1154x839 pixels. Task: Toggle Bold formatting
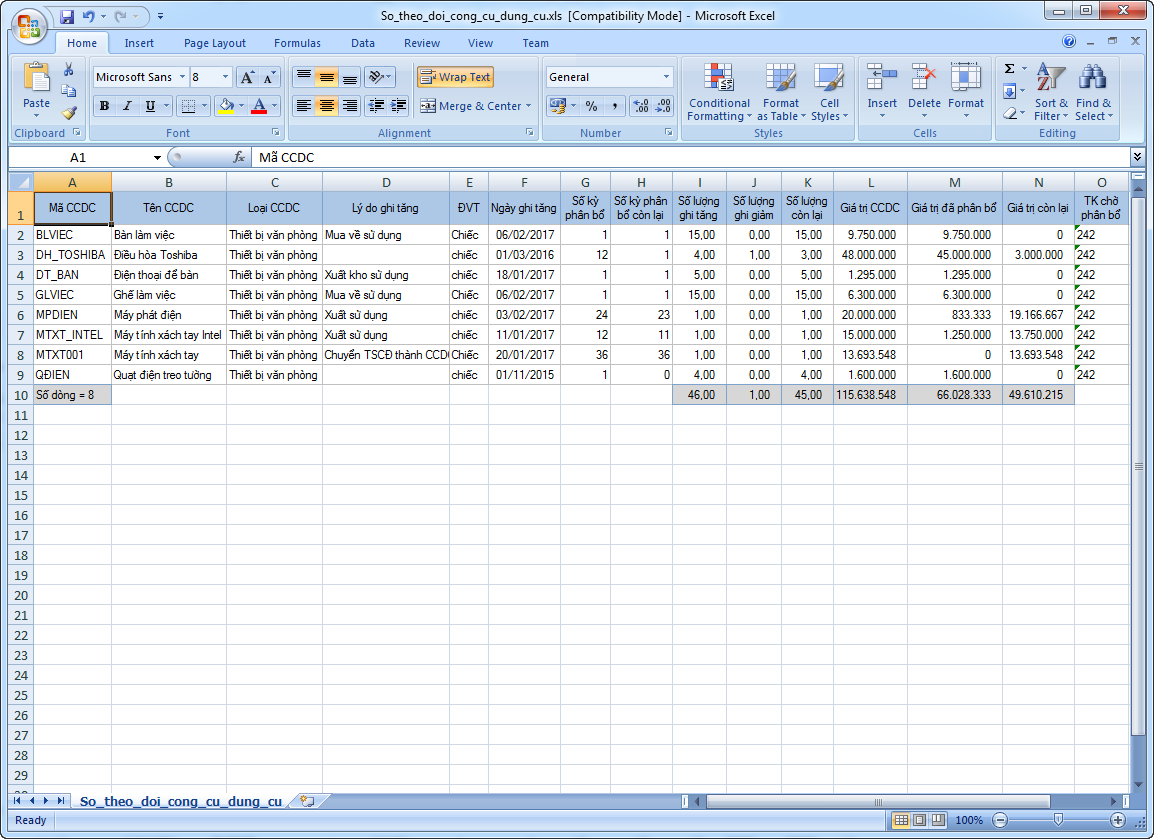tap(104, 106)
